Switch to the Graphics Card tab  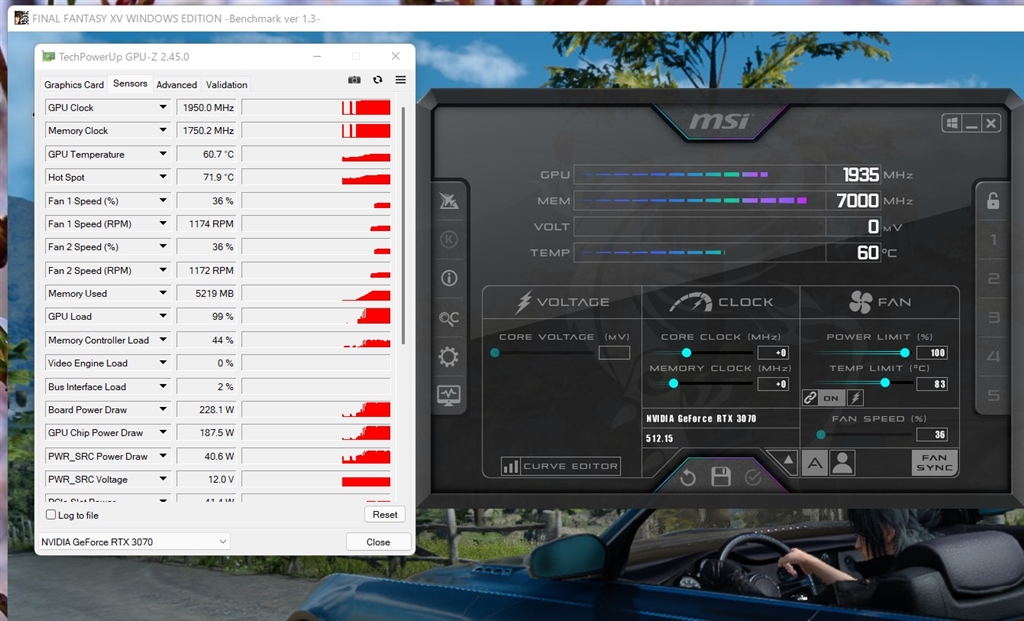coord(74,84)
